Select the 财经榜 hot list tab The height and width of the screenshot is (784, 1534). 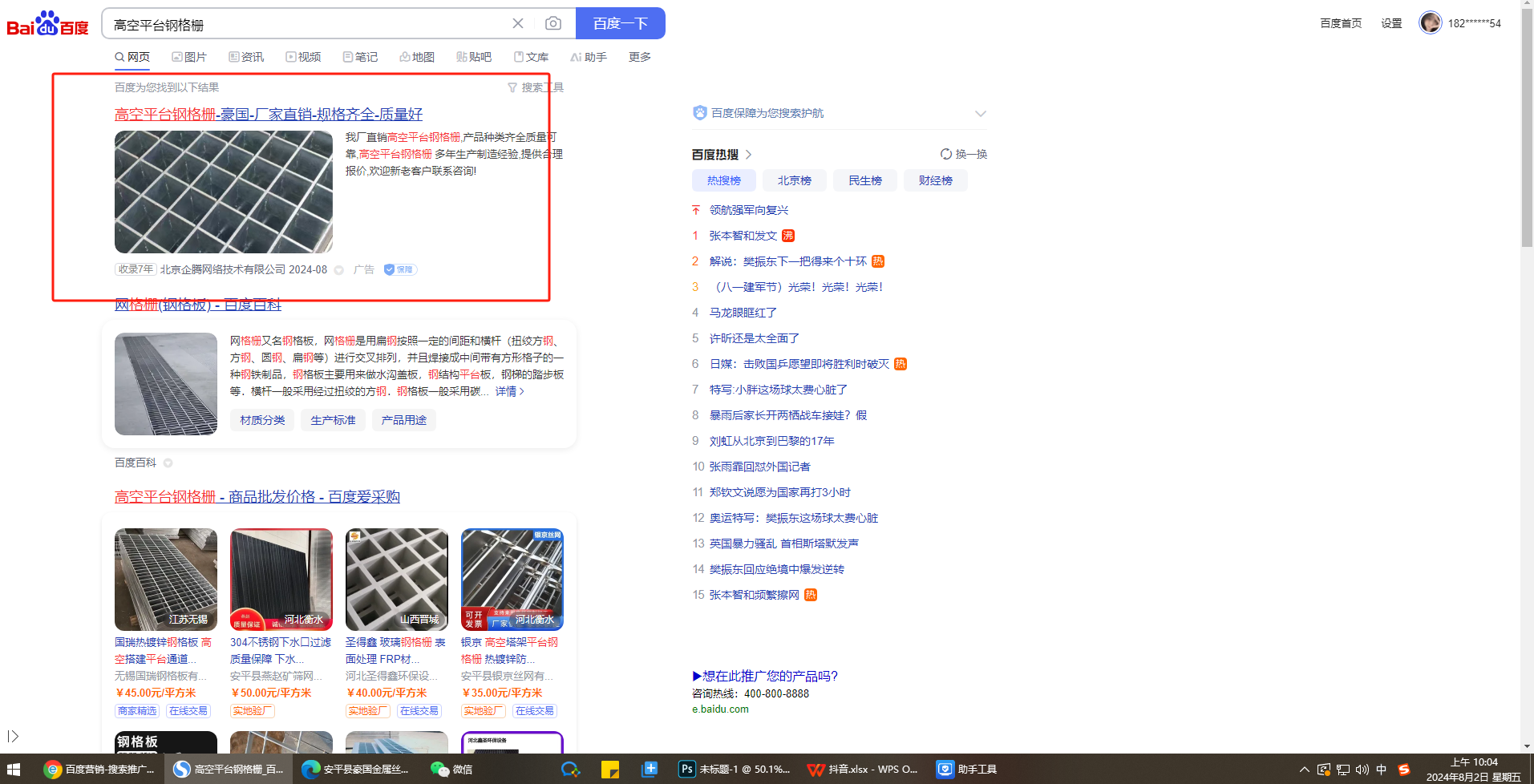(936, 180)
